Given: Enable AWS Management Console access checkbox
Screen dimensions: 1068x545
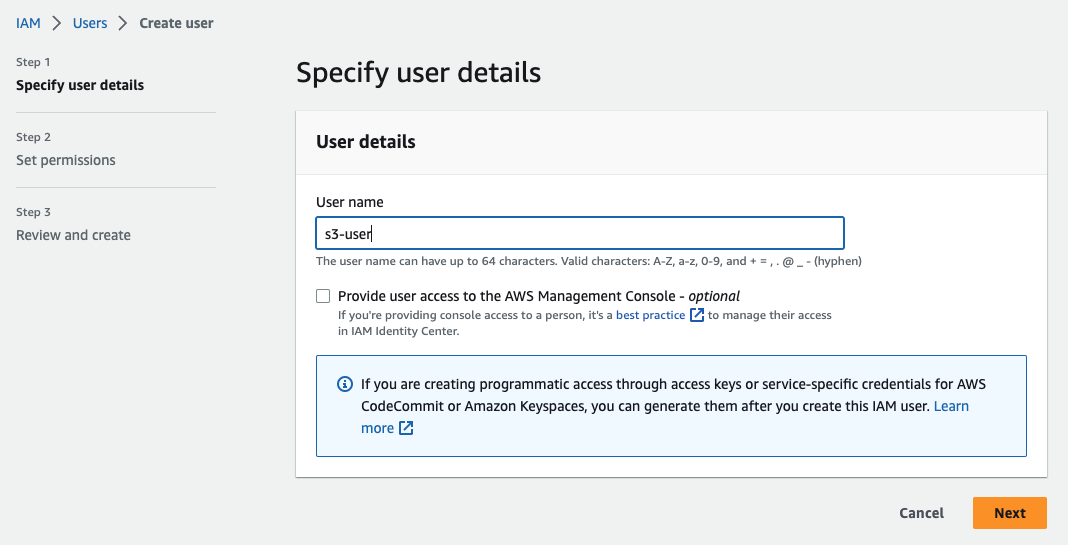Looking at the screenshot, I should click(x=323, y=296).
